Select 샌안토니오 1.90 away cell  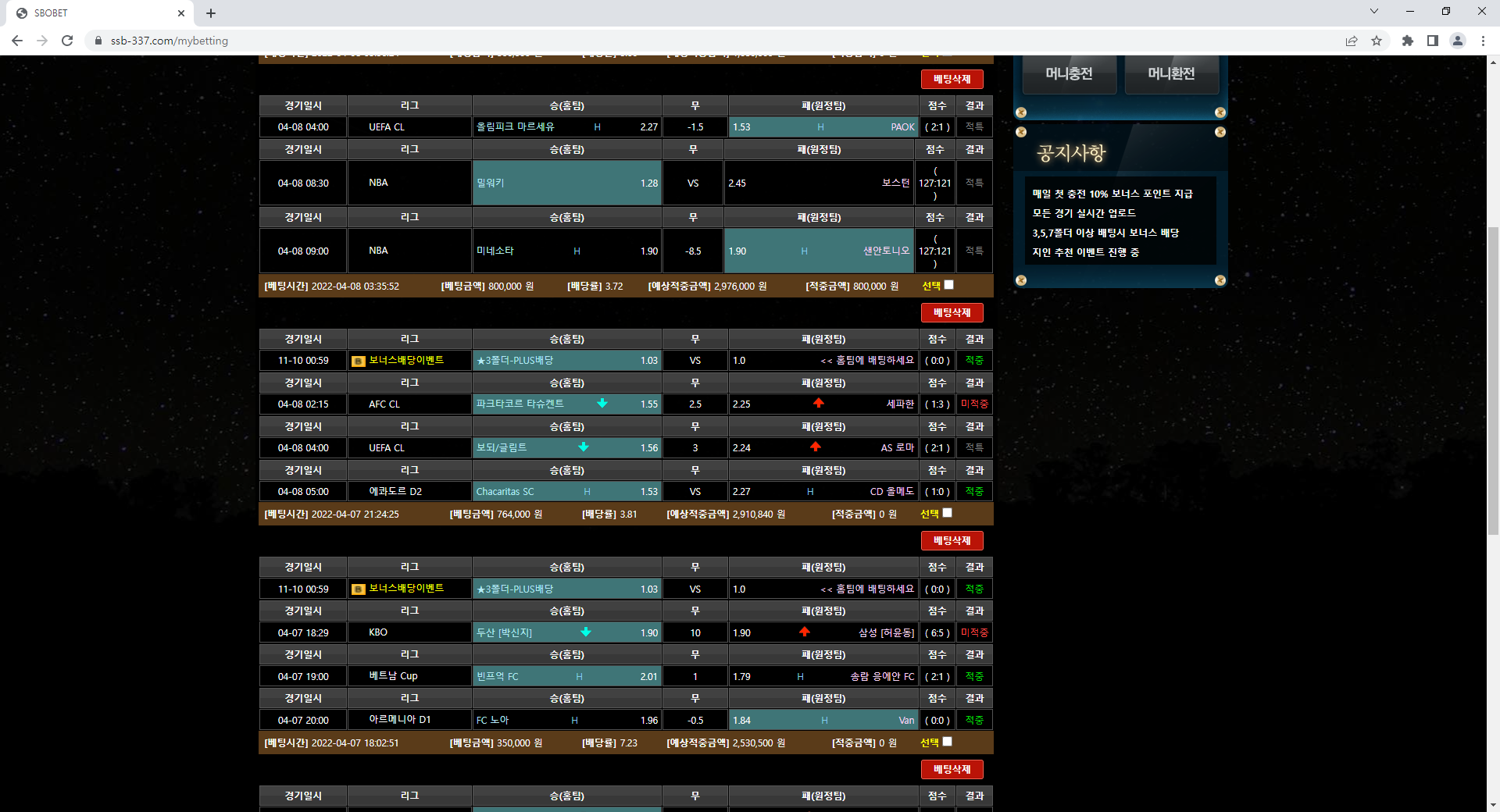pos(819,251)
